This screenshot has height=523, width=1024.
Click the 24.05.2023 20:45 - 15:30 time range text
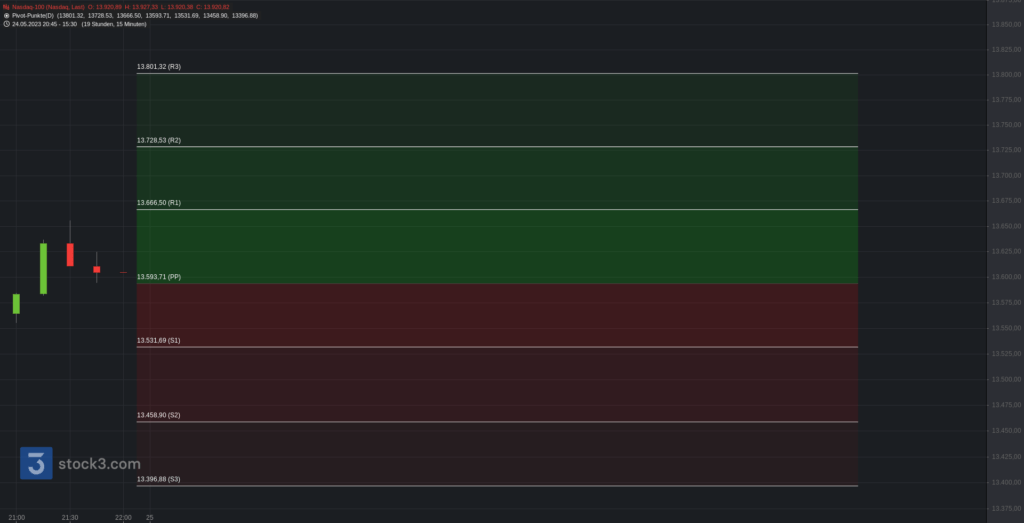44,24
